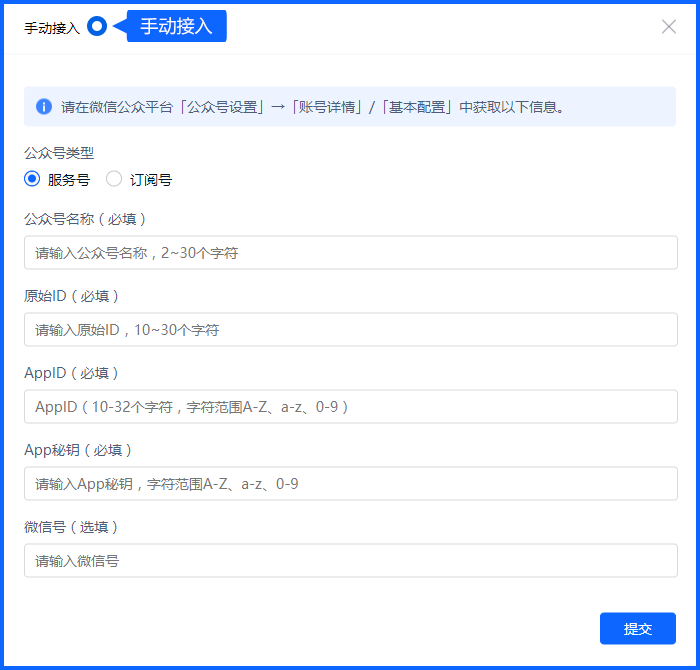
Task: Click the 公众号名称（必填）field label
Action: coord(85,219)
